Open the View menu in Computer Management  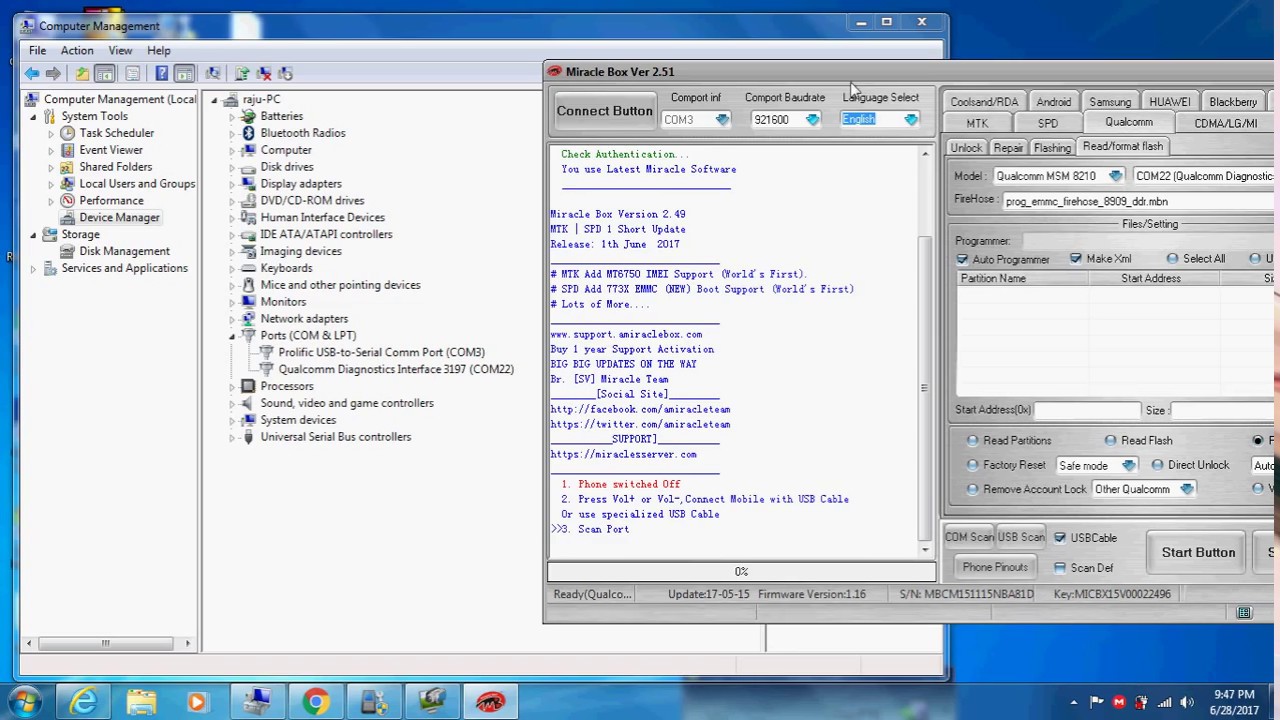tap(120, 50)
